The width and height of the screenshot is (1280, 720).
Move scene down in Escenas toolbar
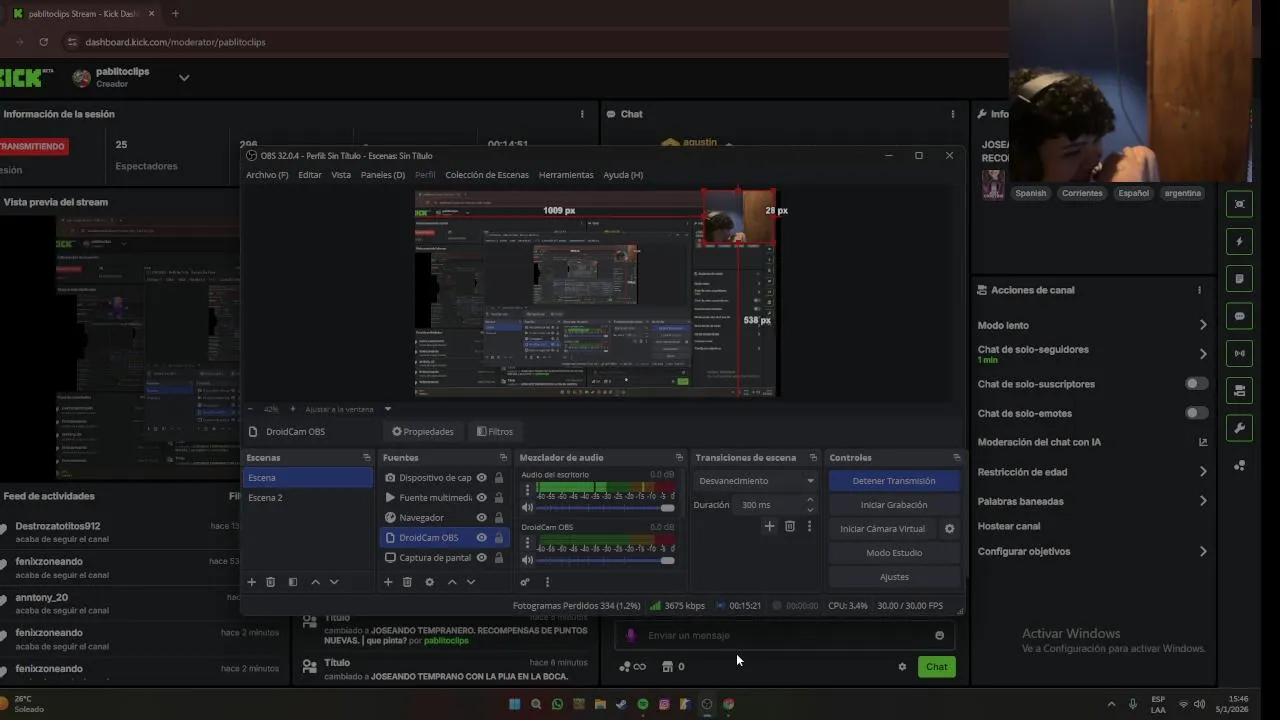pos(334,582)
